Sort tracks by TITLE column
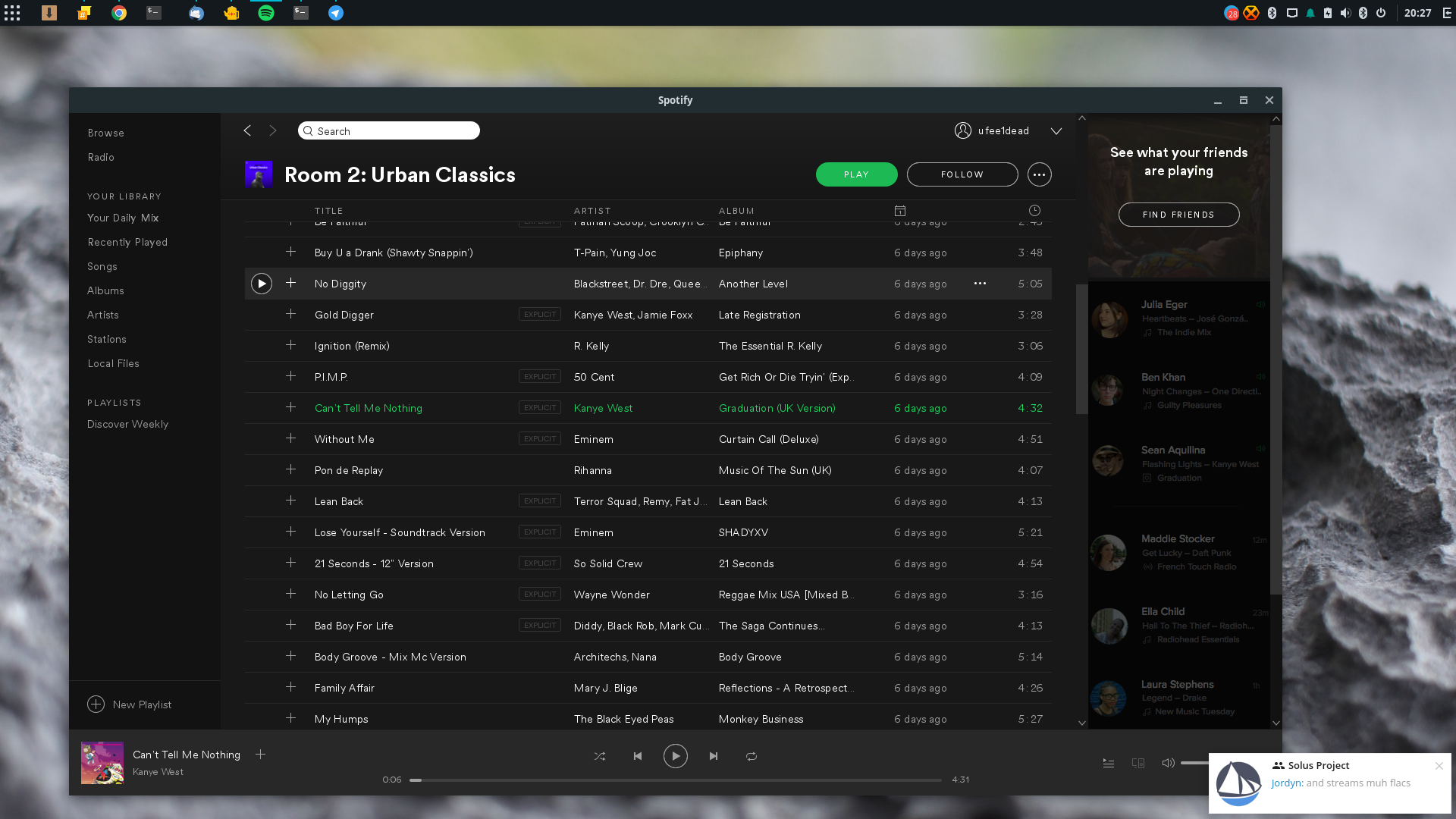The width and height of the screenshot is (1456, 819). [329, 211]
